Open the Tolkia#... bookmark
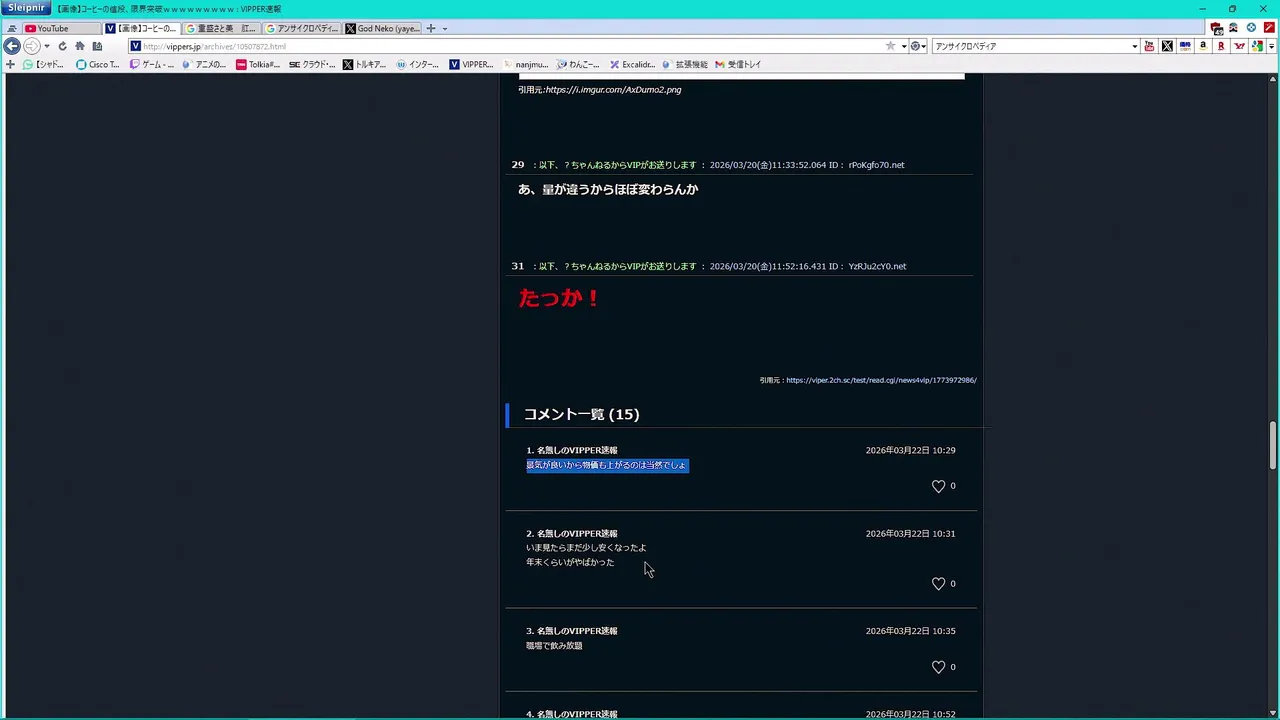The image size is (1280, 720). [258, 64]
